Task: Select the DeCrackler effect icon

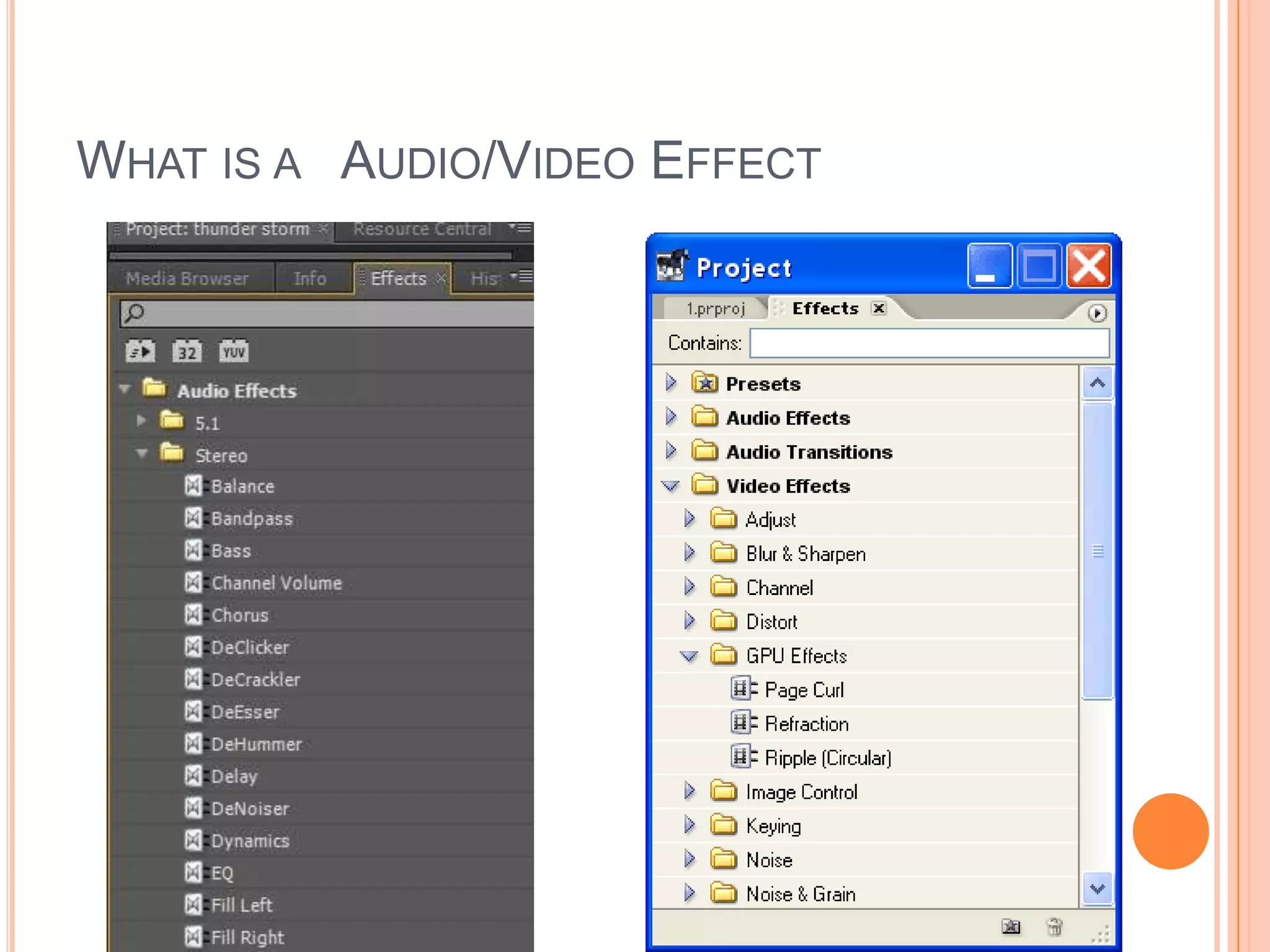Action: [193, 679]
